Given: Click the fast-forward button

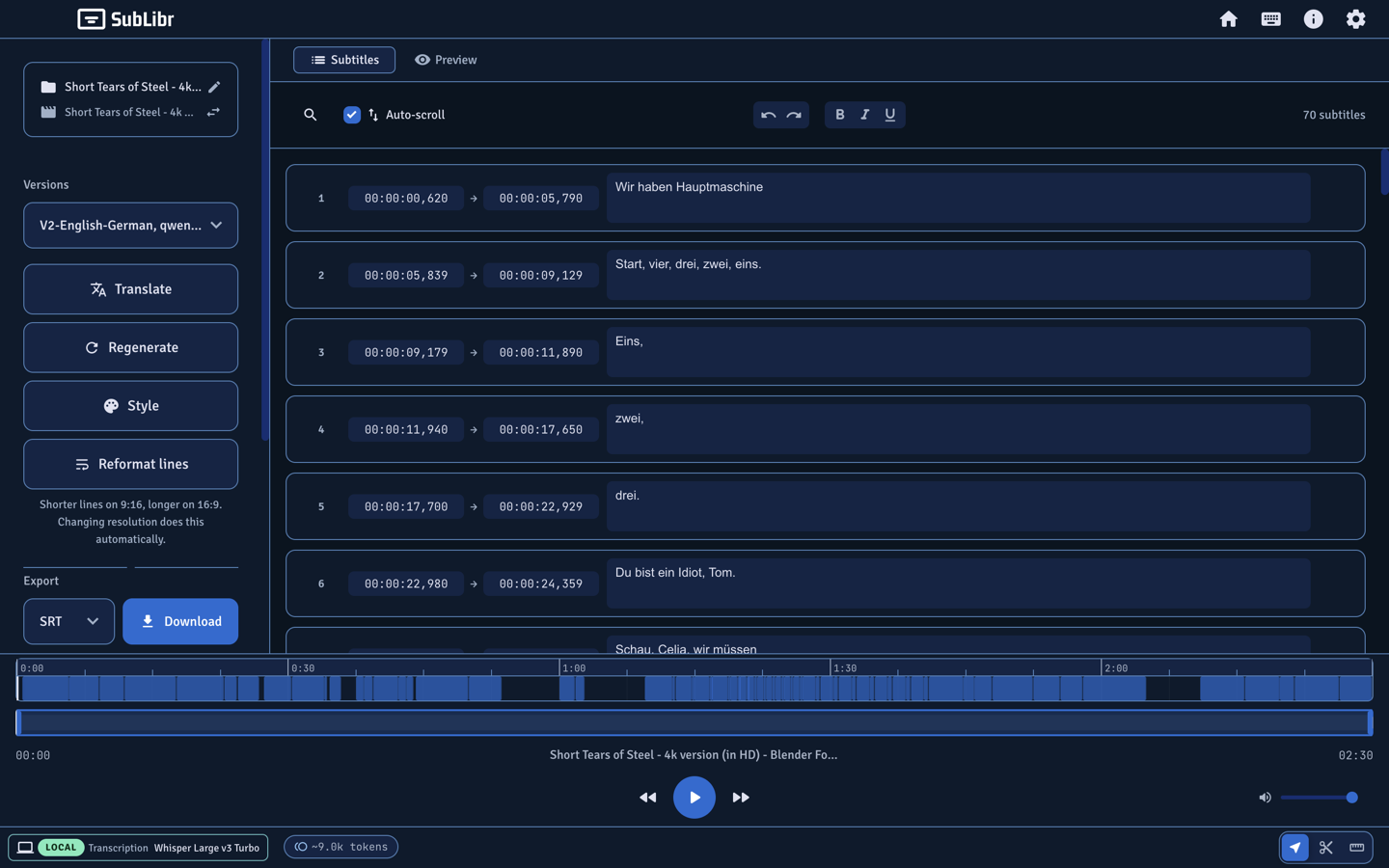Looking at the screenshot, I should 741,798.
